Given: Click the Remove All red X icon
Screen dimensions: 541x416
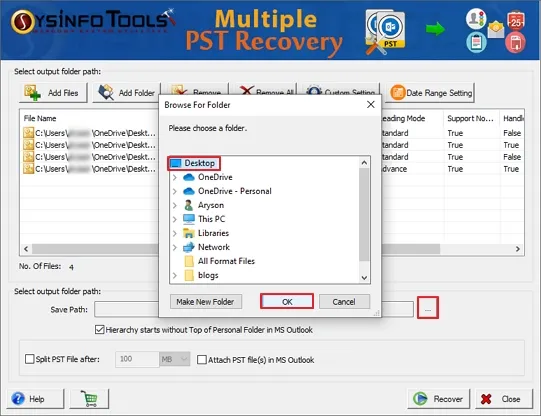Looking at the screenshot, I should pyautogui.click(x=246, y=90).
